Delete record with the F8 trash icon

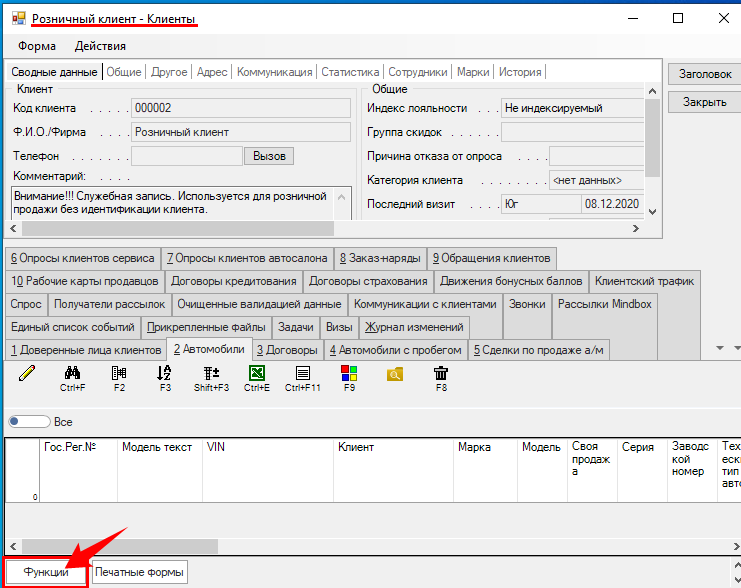coord(441,373)
